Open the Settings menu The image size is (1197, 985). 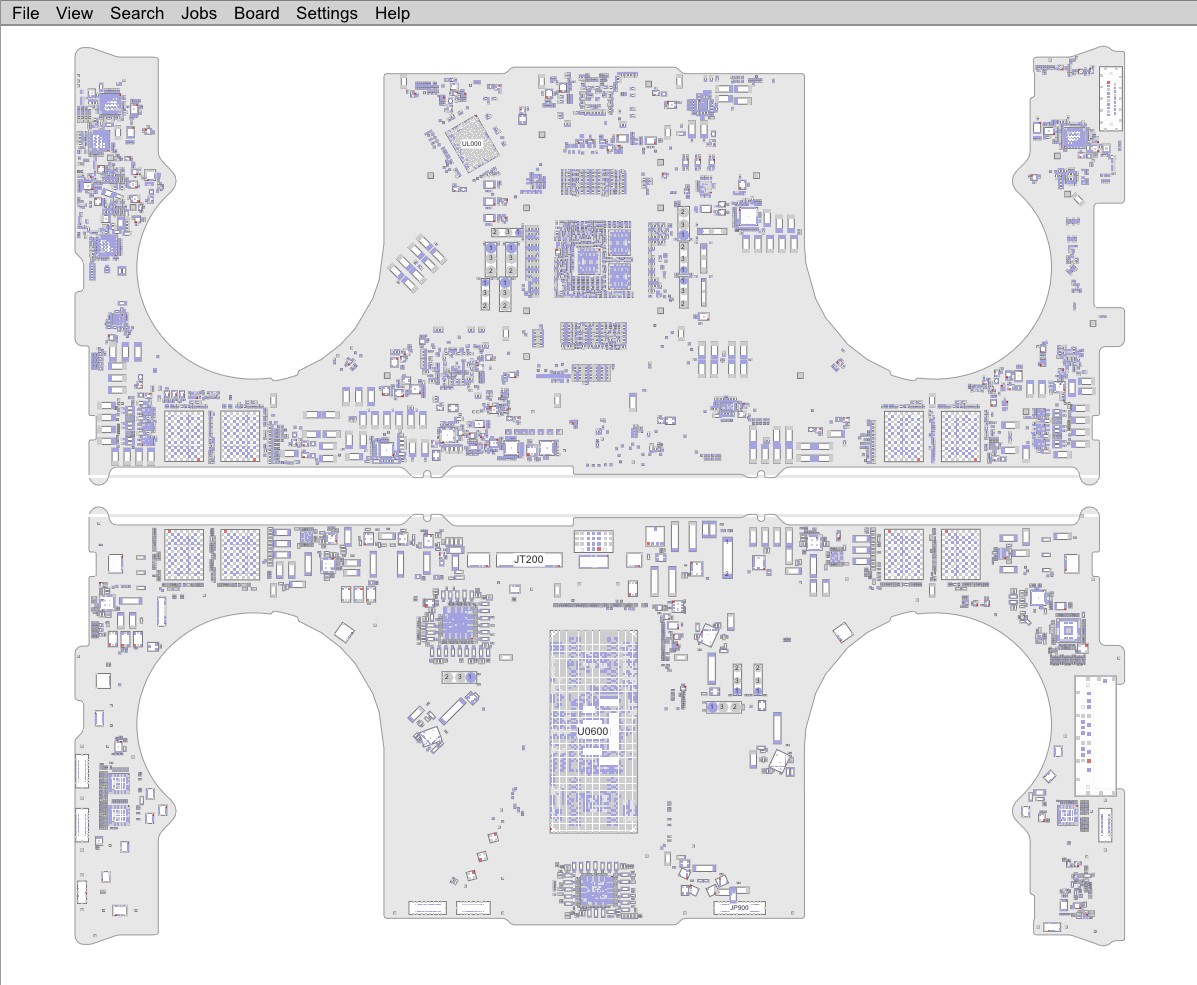click(326, 13)
